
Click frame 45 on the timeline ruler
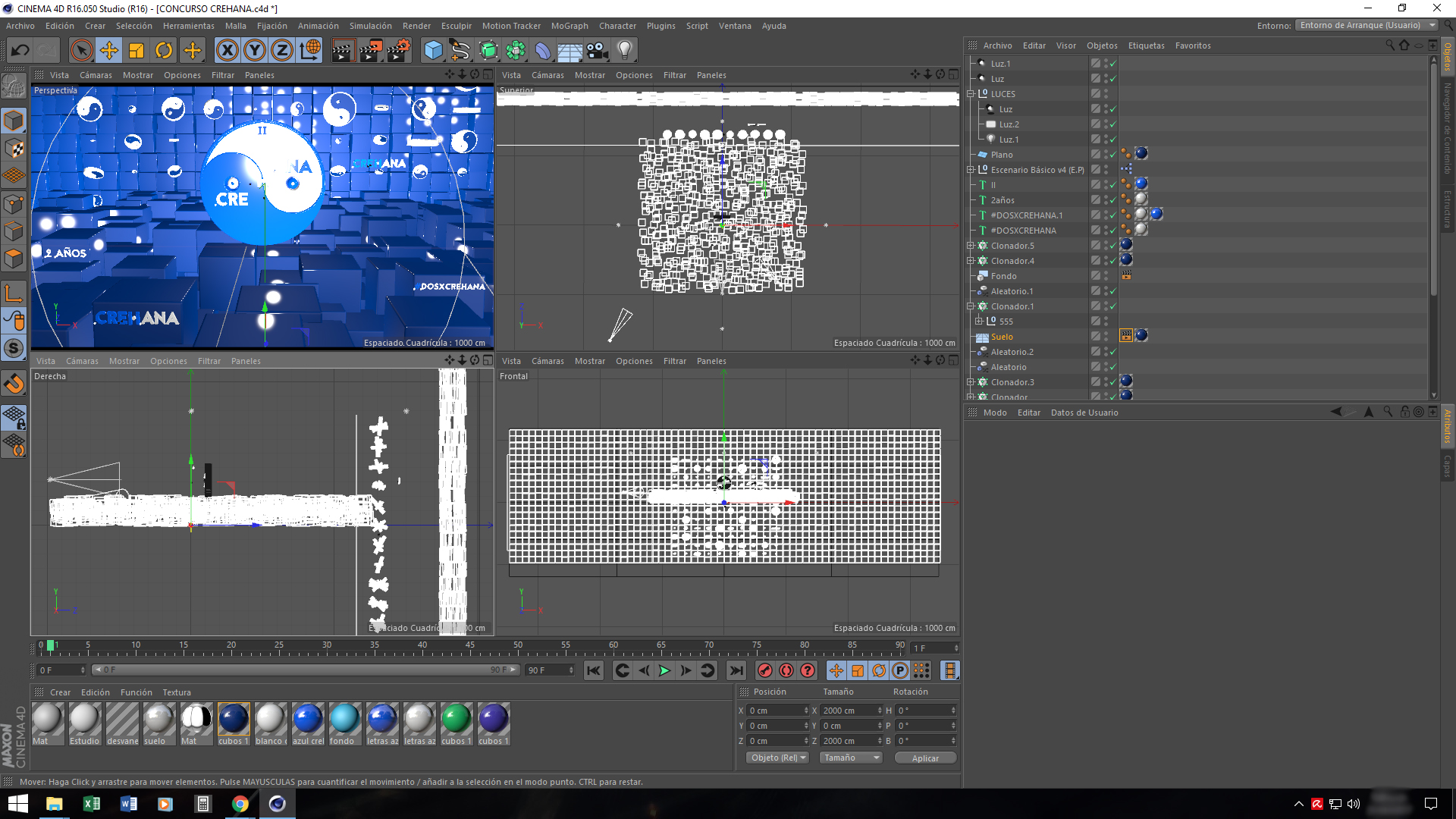pyautogui.click(x=470, y=646)
